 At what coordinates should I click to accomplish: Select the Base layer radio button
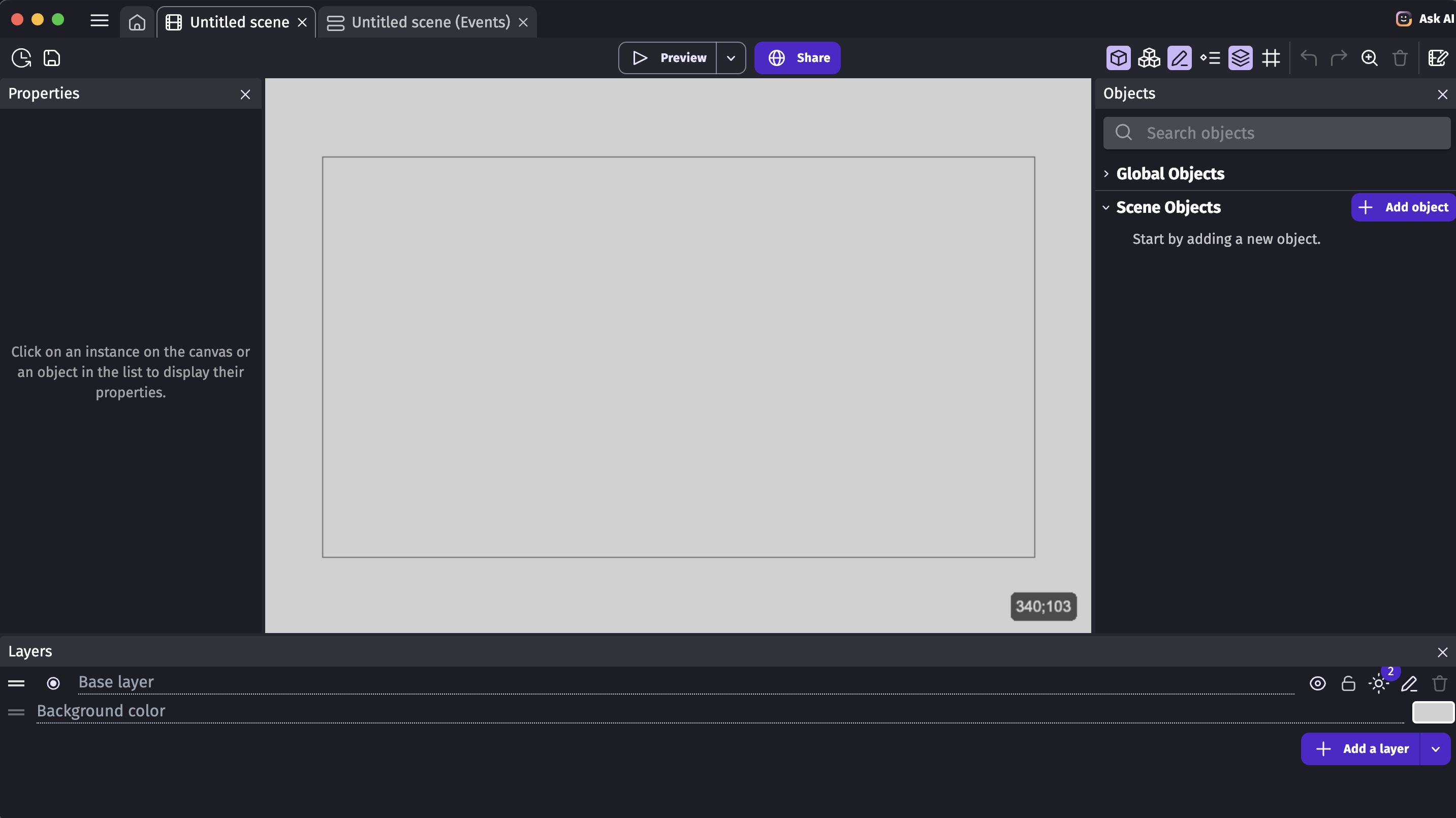coord(53,683)
